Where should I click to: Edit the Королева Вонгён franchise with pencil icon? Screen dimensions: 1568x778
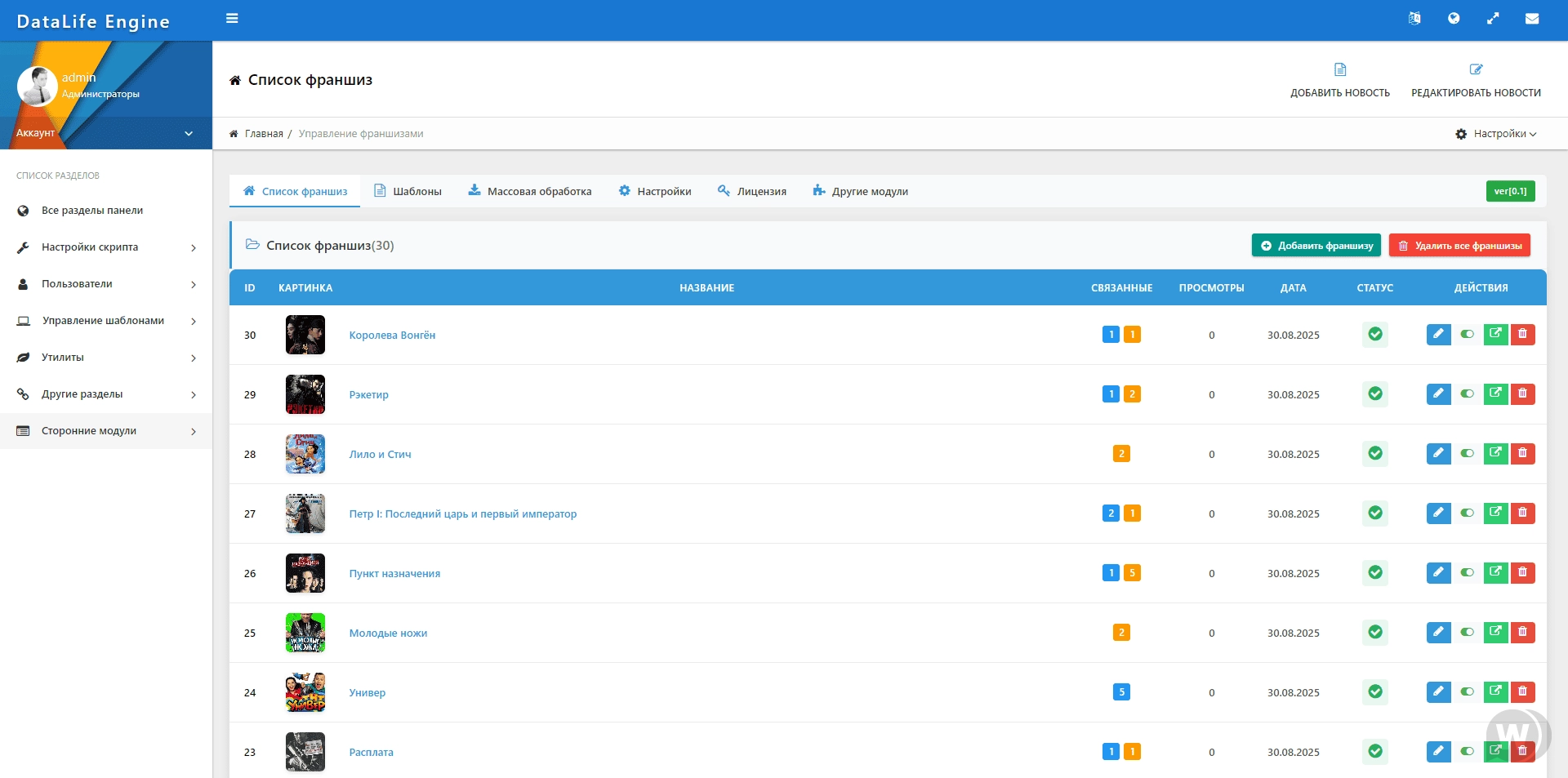pyautogui.click(x=1438, y=335)
